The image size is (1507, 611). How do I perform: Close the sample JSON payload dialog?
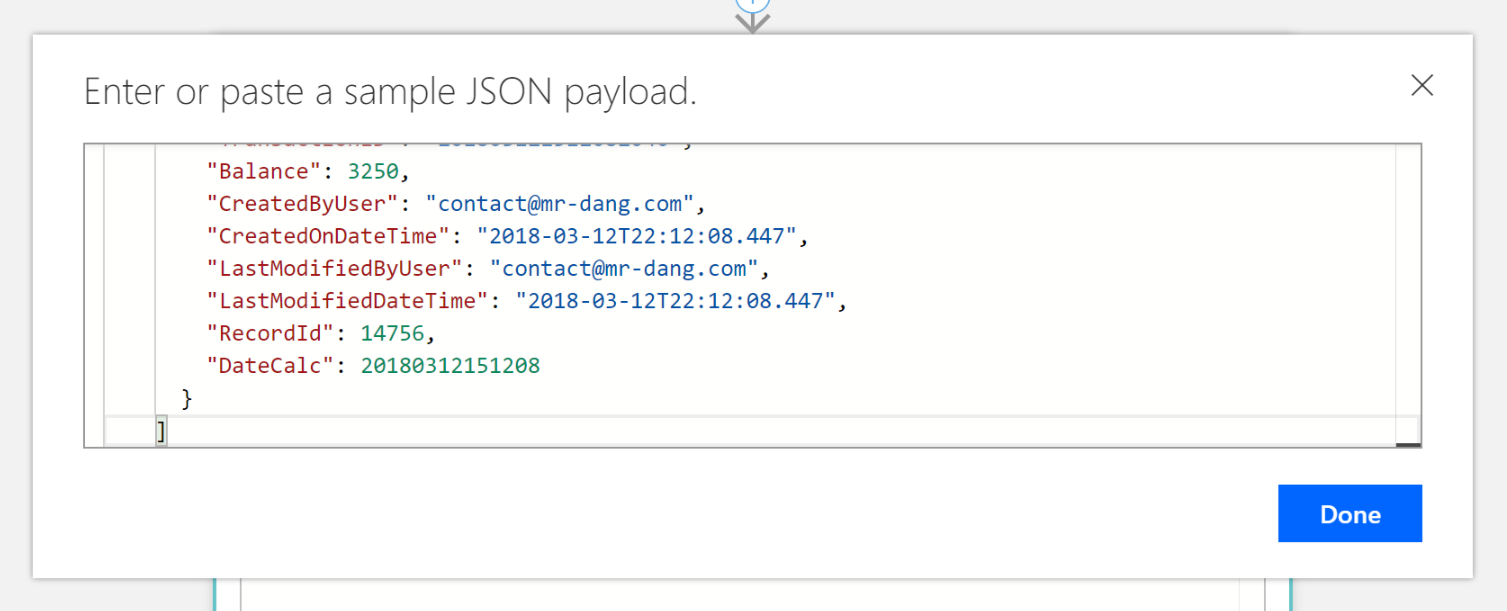(1421, 86)
